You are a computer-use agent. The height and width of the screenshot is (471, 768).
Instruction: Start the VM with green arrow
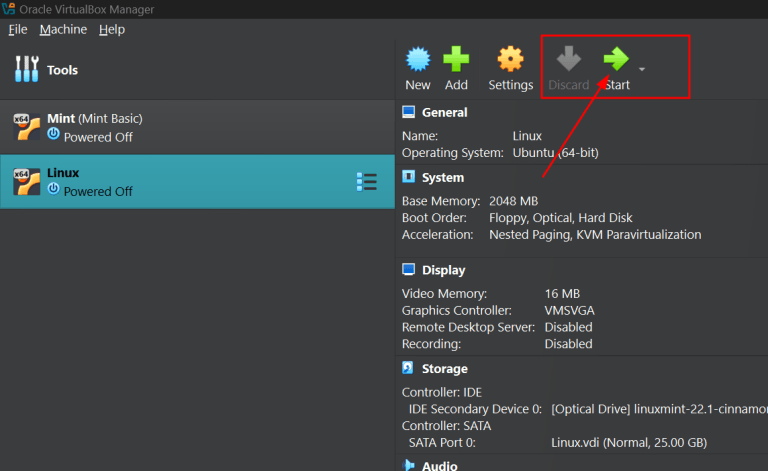(616, 61)
